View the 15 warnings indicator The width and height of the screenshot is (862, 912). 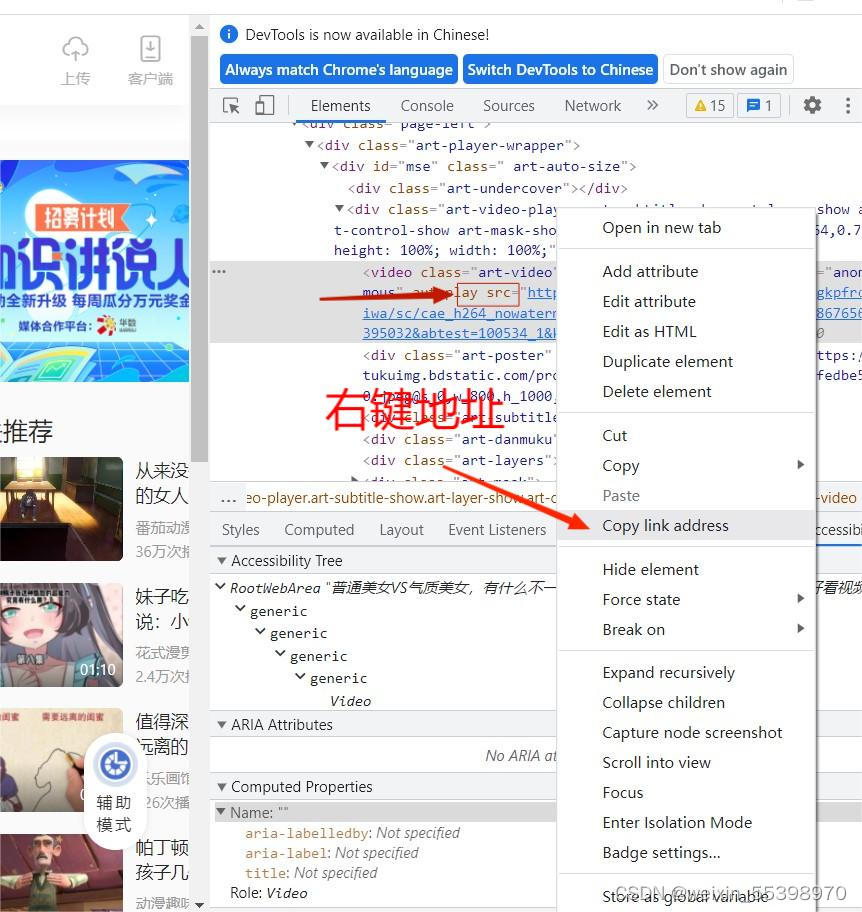[x=709, y=105]
